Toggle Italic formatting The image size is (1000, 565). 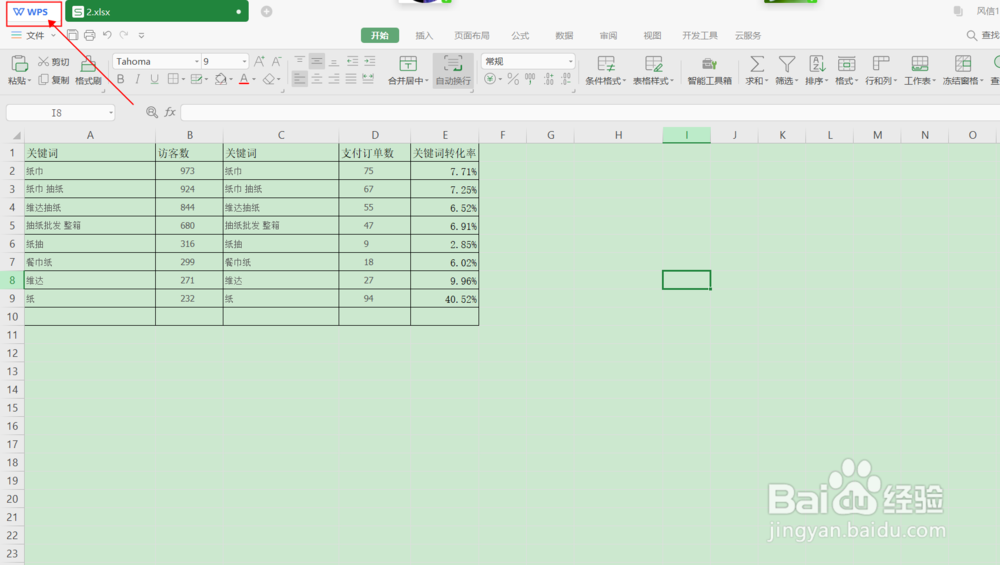pyautogui.click(x=137, y=79)
